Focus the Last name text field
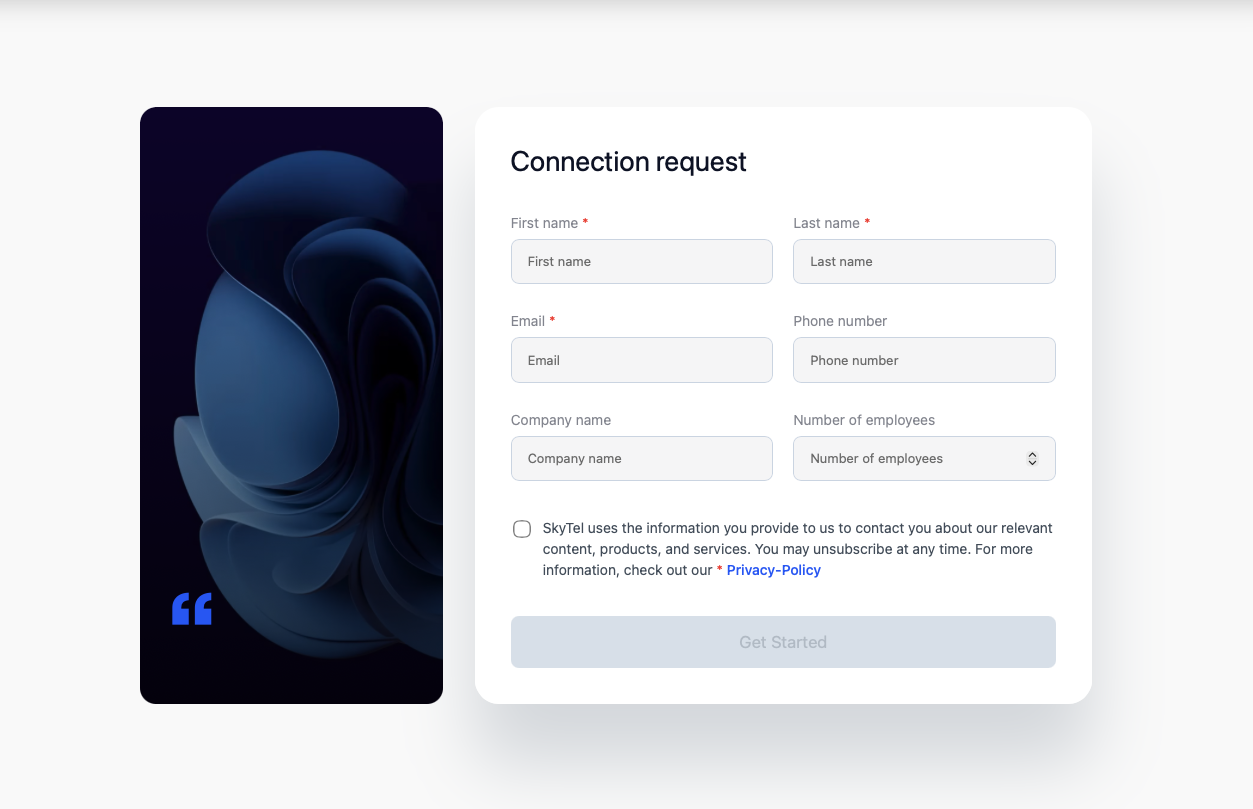 (x=924, y=261)
